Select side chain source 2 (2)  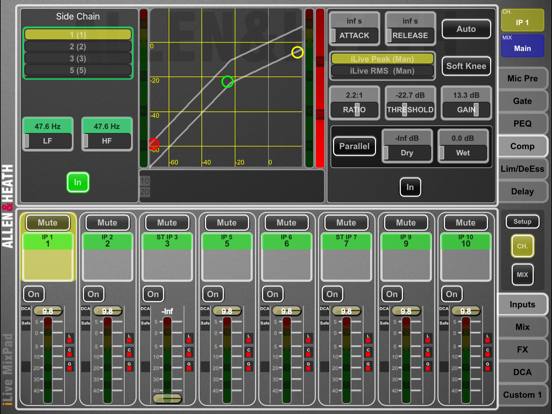pos(78,46)
